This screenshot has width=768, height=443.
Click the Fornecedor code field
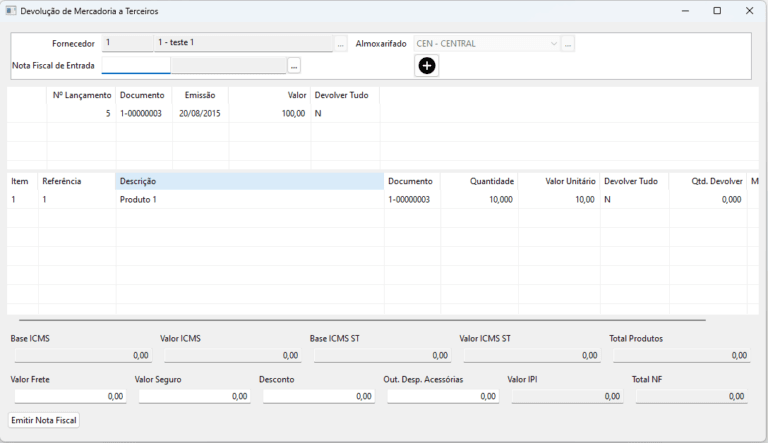(x=127, y=43)
